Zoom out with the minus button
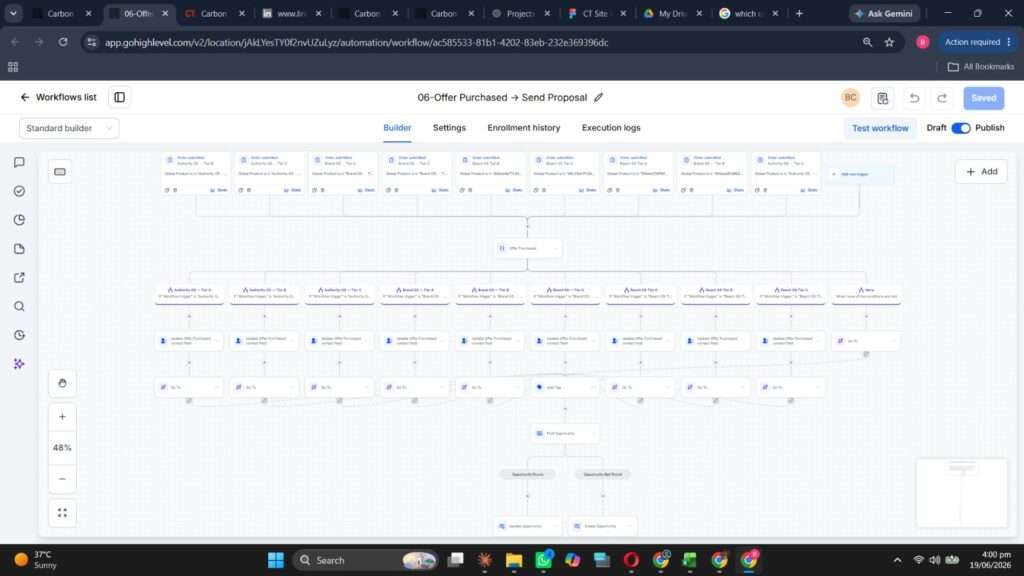1024x576 pixels. coord(62,479)
